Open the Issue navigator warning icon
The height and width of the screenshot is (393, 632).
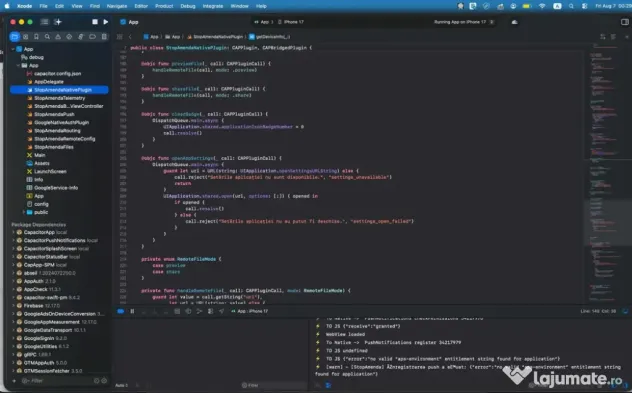(x=58, y=37)
